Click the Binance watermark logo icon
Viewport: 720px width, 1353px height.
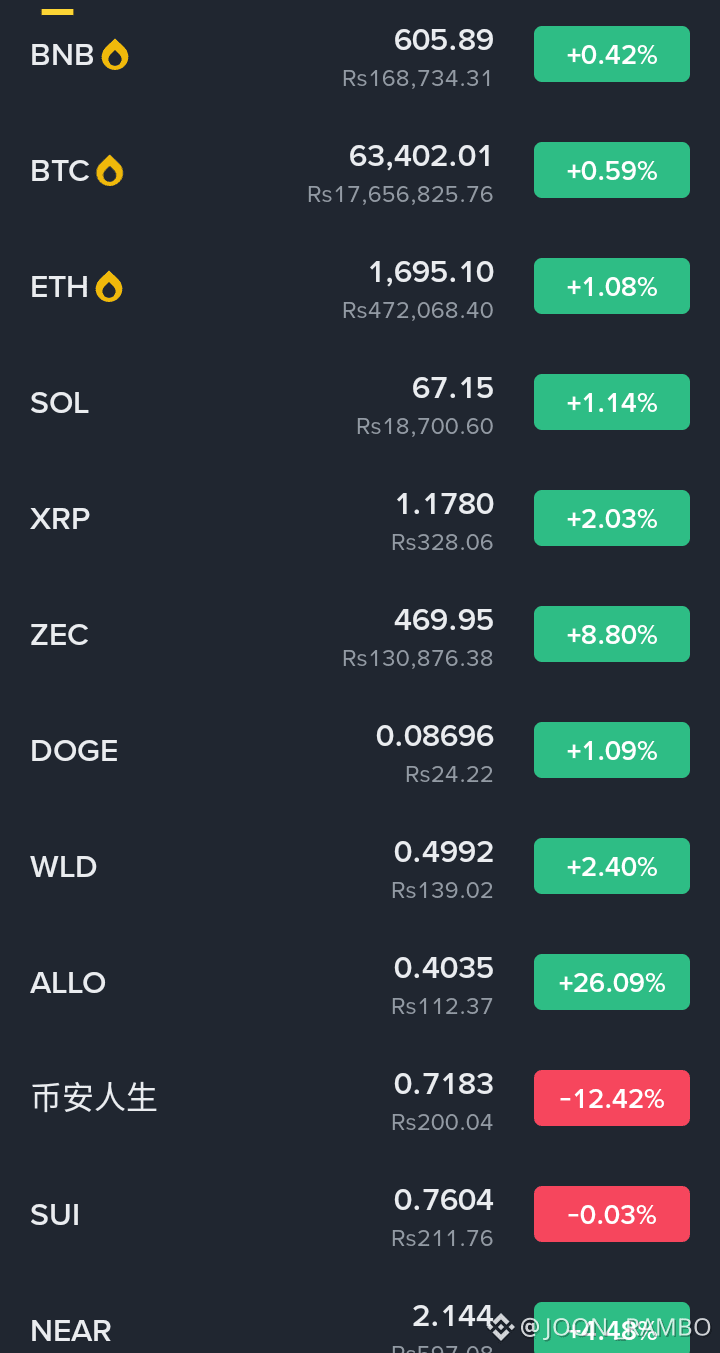(x=501, y=1327)
